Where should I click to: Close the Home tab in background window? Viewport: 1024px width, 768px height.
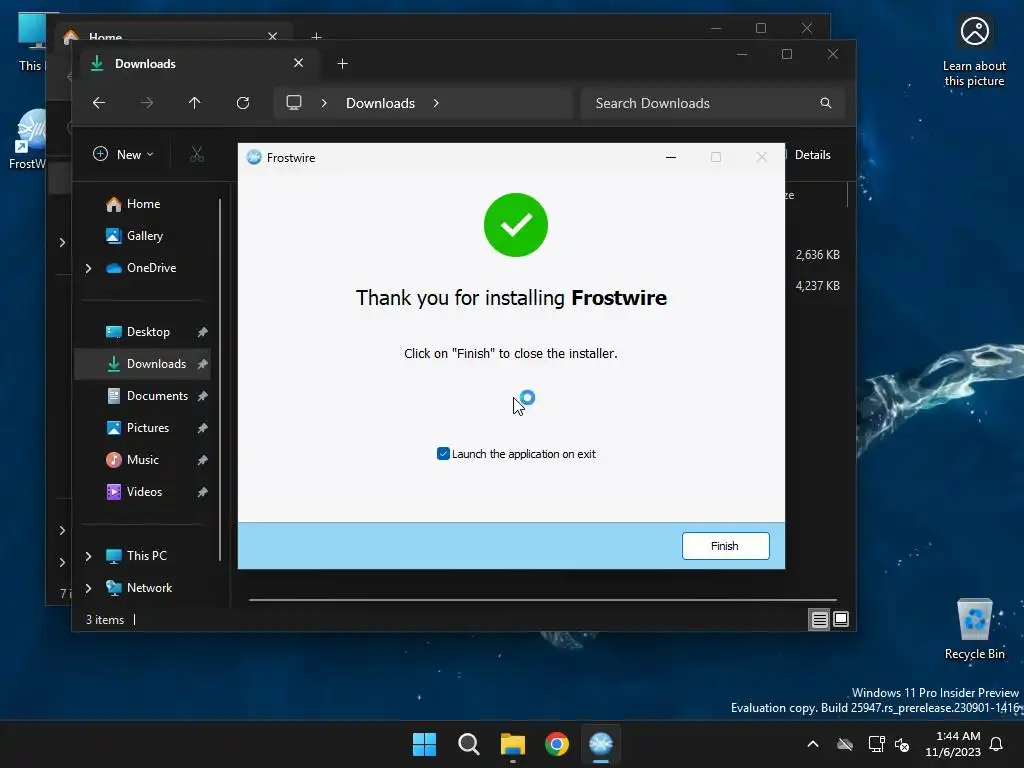point(272,37)
